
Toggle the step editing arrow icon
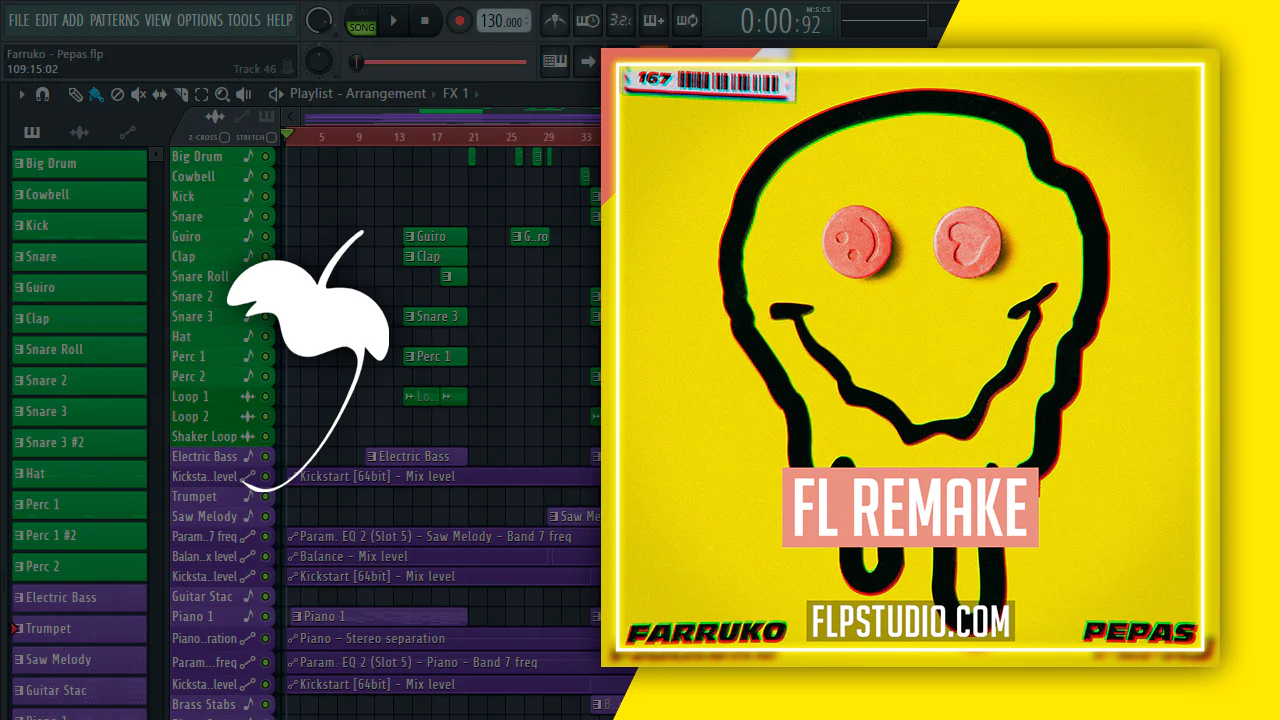pyautogui.click(x=587, y=62)
